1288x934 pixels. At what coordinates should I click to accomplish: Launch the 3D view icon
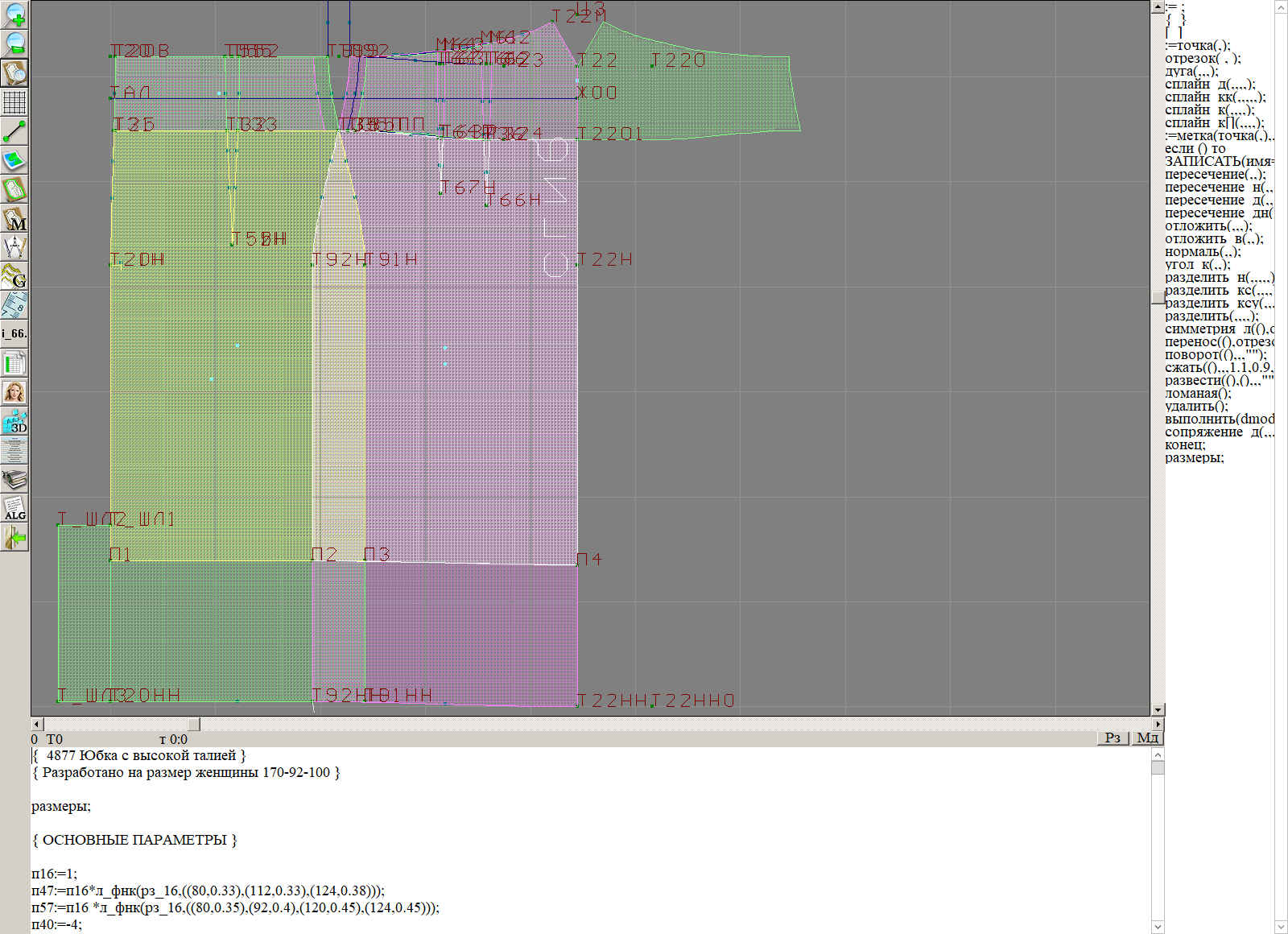coord(14,421)
